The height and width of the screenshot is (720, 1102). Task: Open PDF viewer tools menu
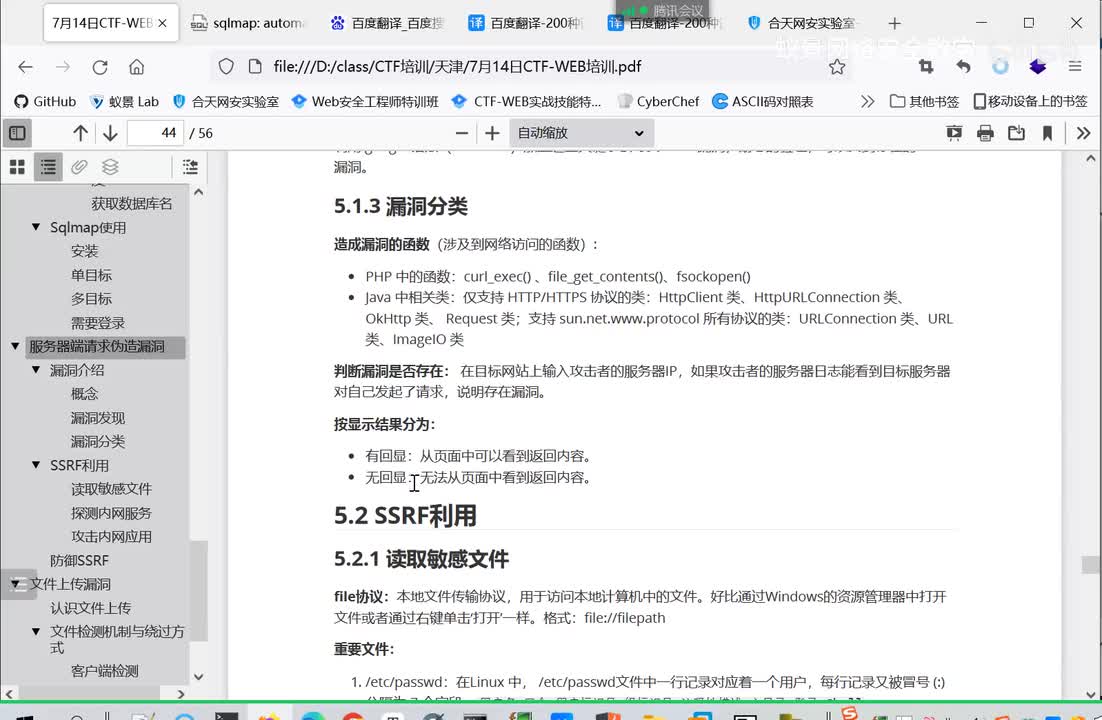1083,133
